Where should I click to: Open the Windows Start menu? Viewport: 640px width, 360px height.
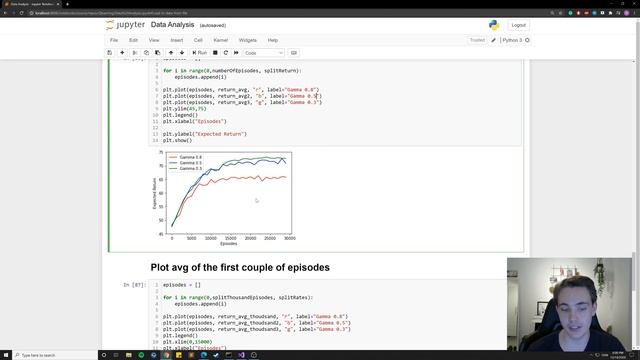[x=6, y=355]
